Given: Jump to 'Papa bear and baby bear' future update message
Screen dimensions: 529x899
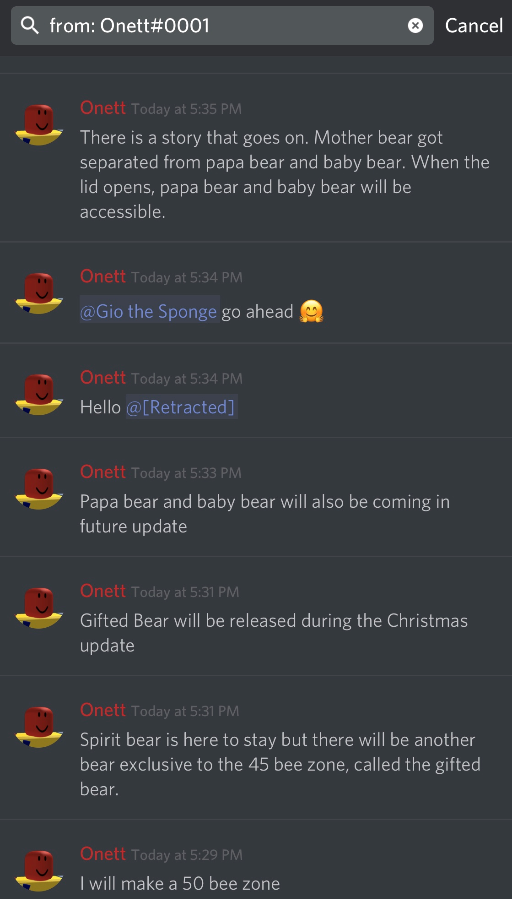Looking at the screenshot, I should (x=256, y=497).
